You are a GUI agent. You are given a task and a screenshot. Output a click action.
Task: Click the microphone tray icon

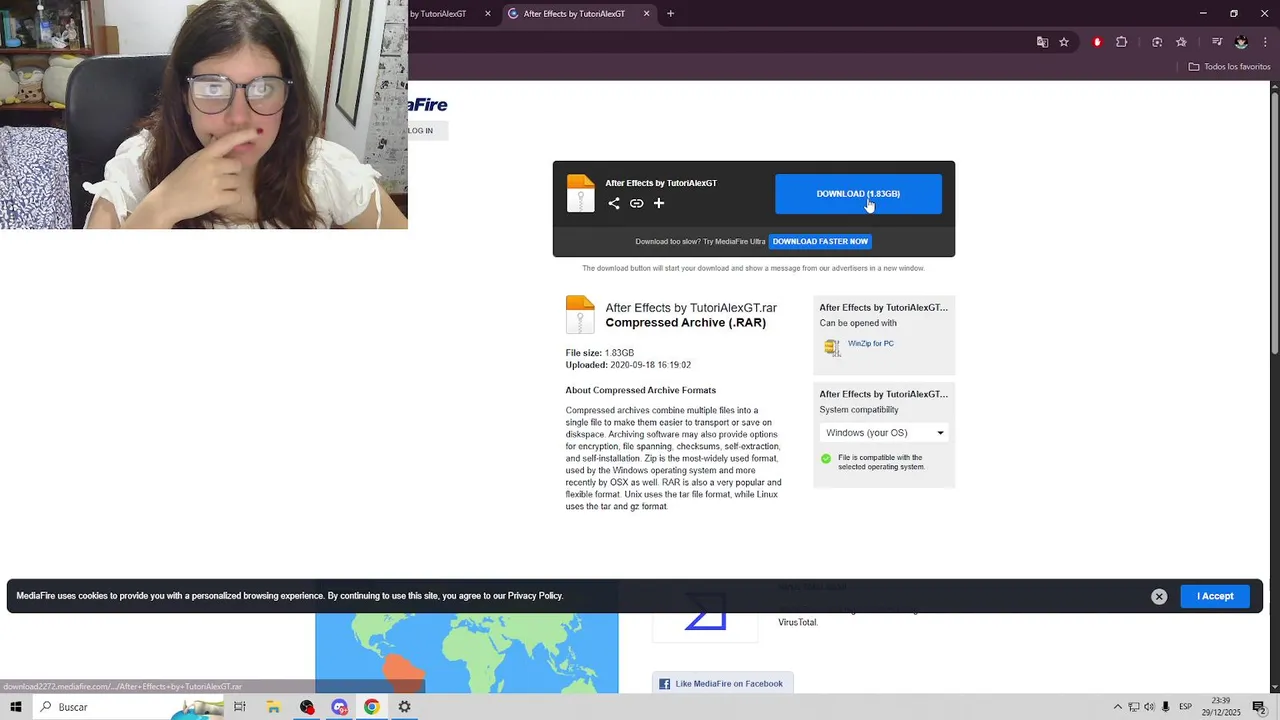[x=1165, y=707]
